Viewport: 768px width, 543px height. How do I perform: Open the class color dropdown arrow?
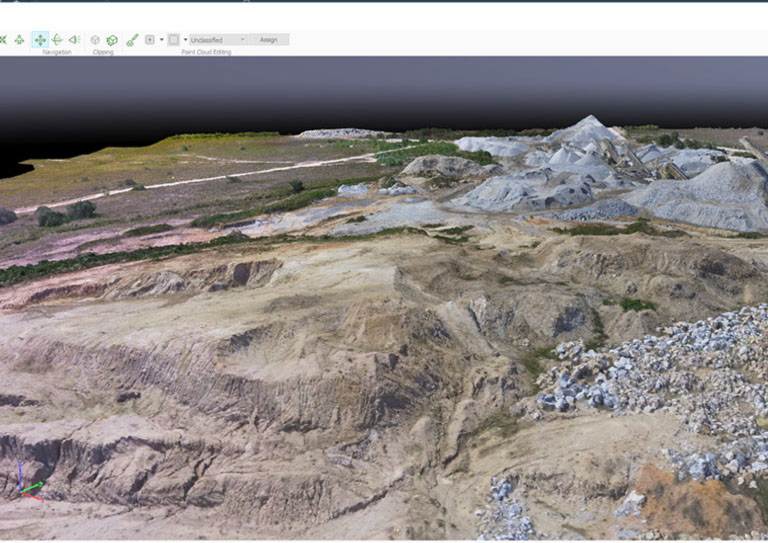pos(184,40)
